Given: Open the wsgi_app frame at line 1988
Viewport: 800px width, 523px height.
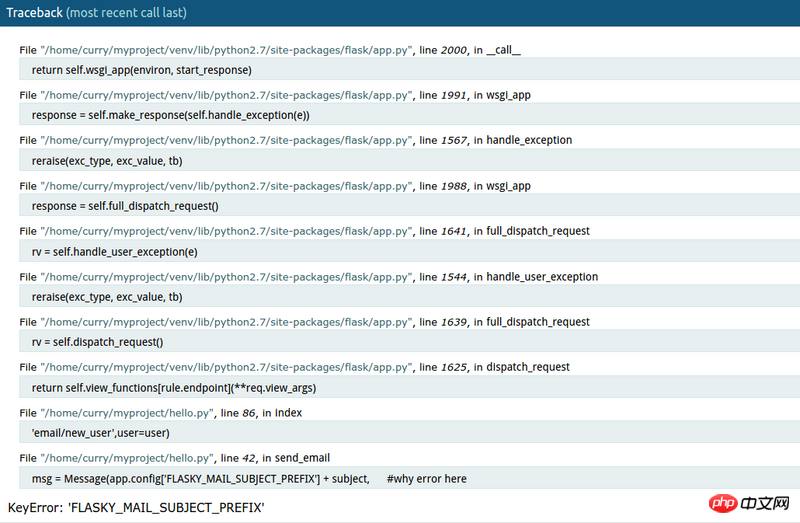Looking at the screenshot, I should click(275, 186).
